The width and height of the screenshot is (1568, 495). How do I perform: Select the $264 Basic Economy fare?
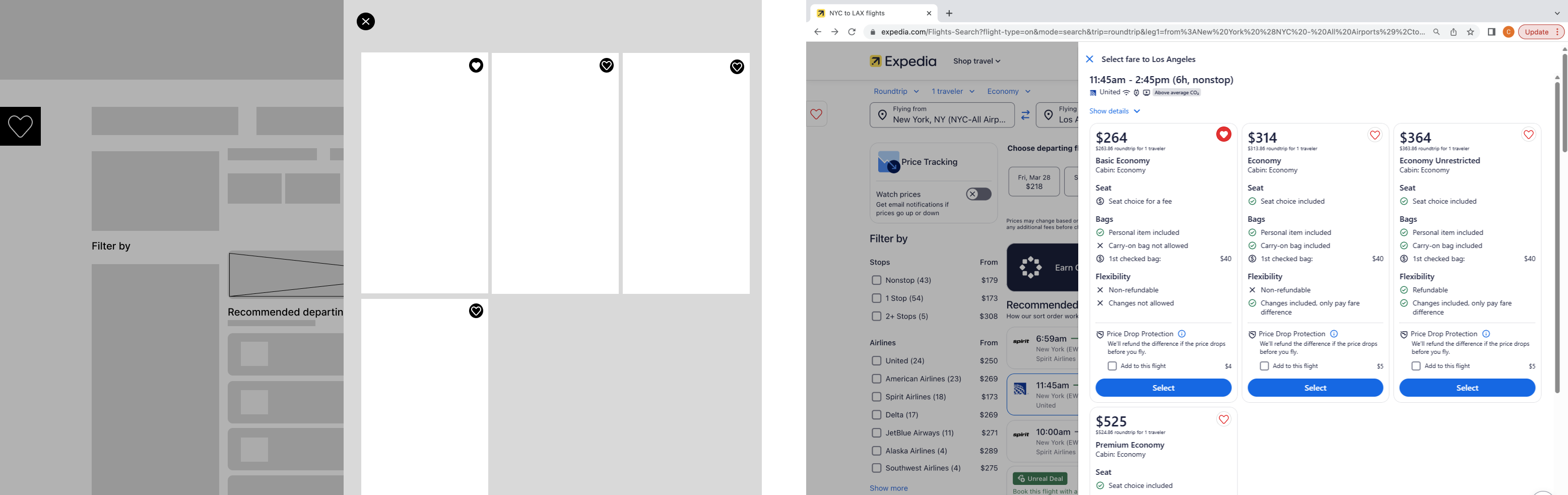tap(1162, 388)
